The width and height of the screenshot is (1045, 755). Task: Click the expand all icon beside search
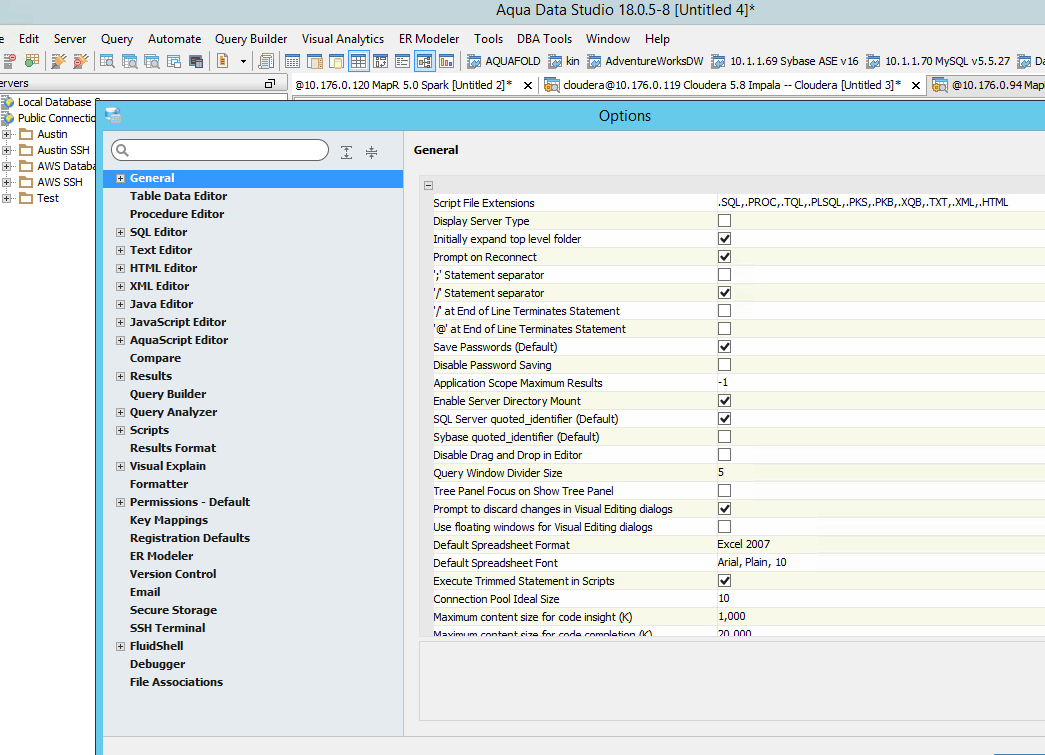tap(346, 152)
